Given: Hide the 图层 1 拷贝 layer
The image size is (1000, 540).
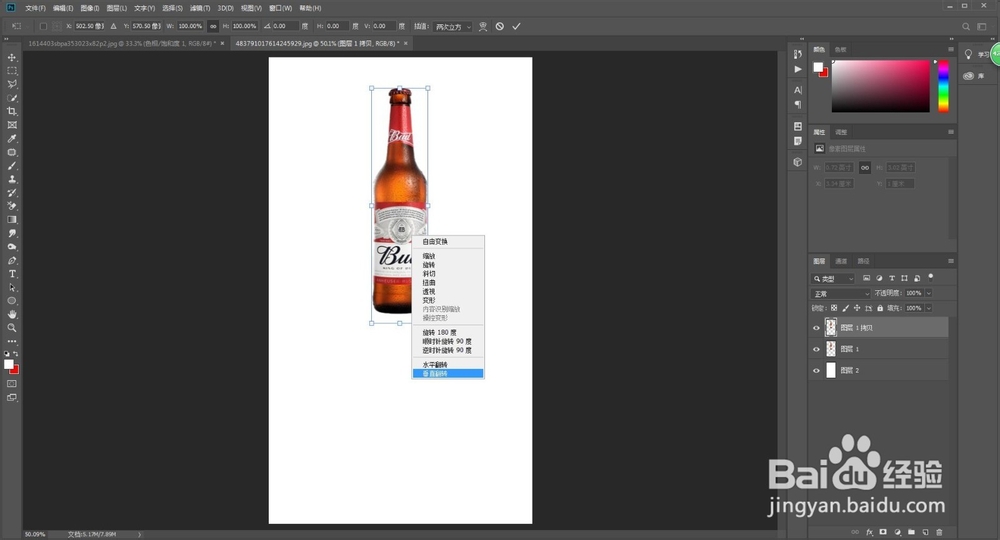Looking at the screenshot, I should pos(816,328).
